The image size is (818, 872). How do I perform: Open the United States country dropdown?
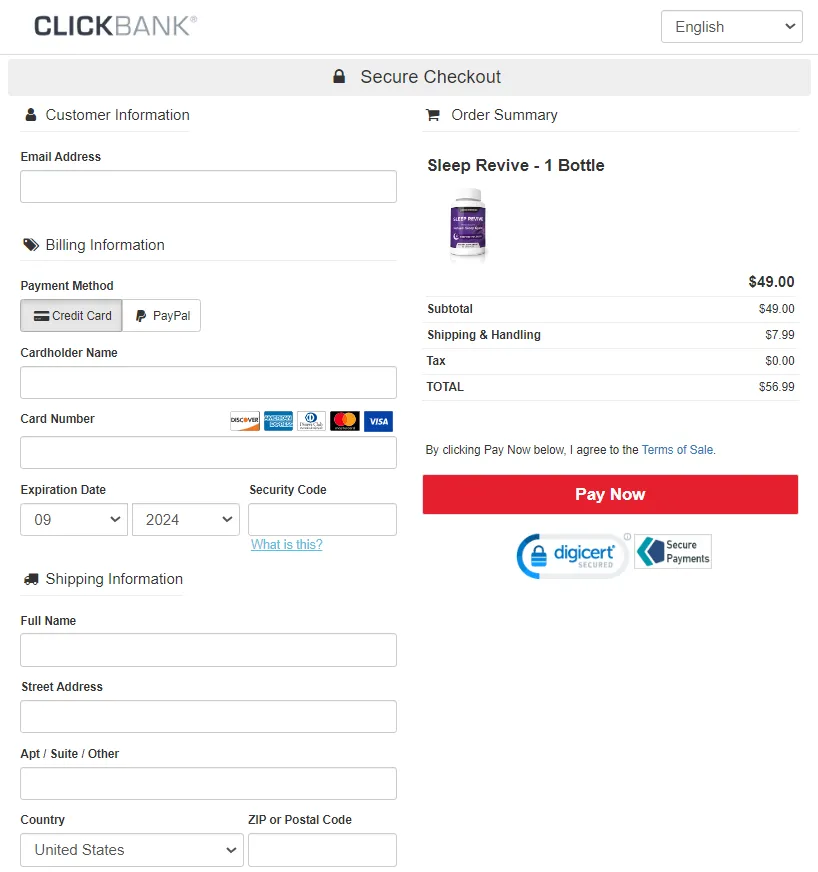tap(132, 850)
